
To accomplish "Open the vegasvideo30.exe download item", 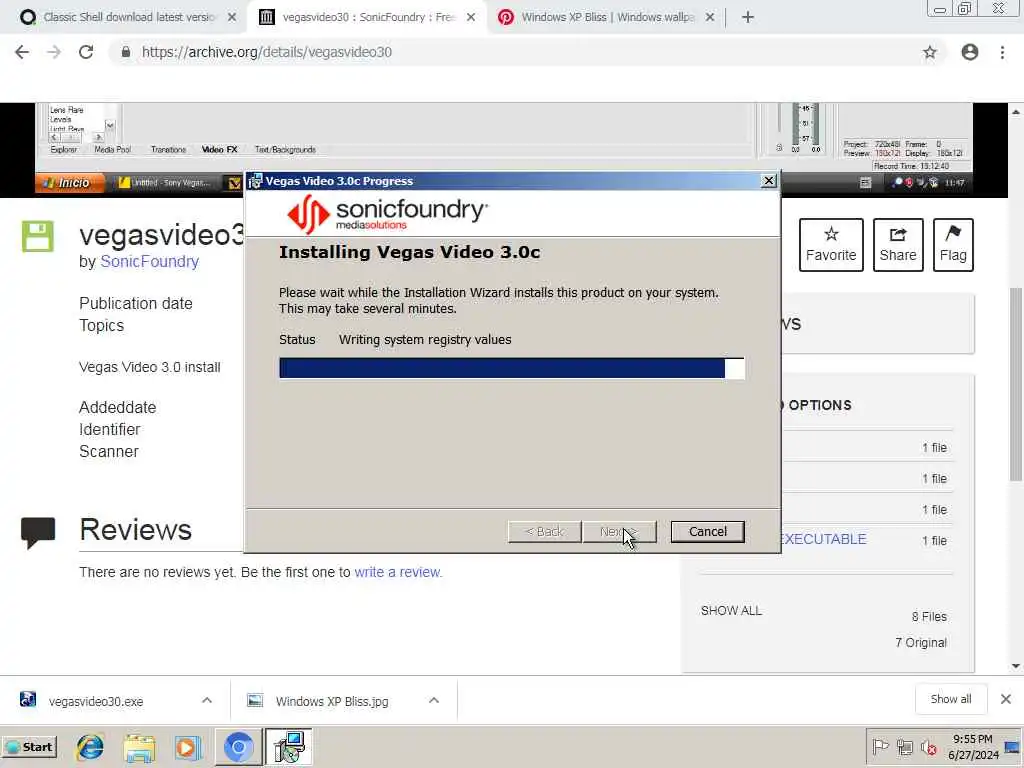I will pyautogui.click(x=95, y=701).
